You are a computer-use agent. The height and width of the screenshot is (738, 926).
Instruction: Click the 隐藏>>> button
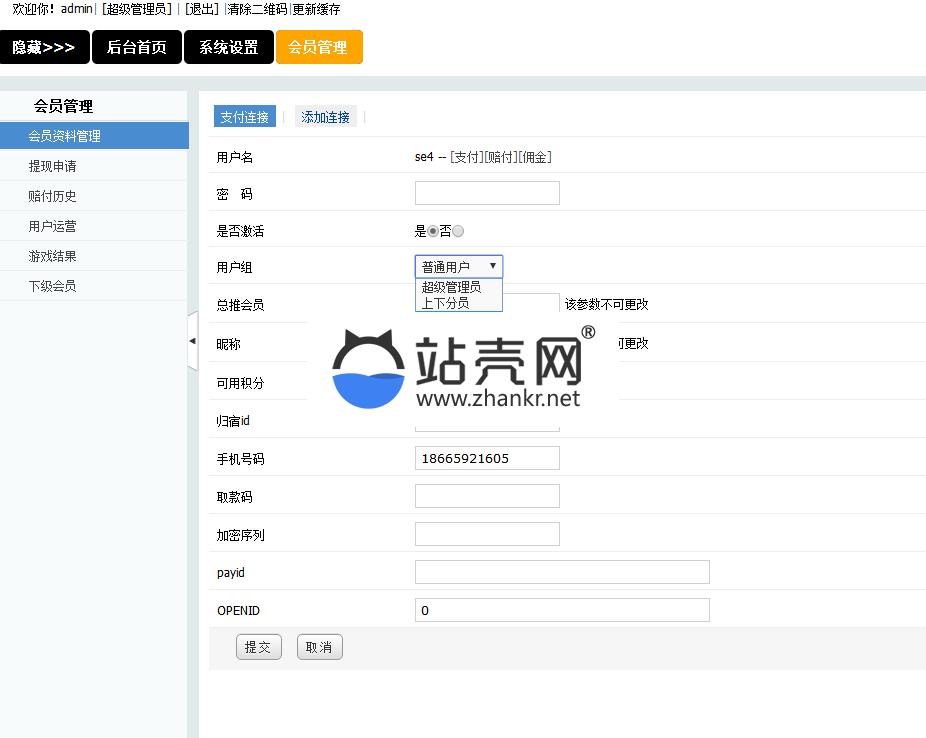coord(44,47)
